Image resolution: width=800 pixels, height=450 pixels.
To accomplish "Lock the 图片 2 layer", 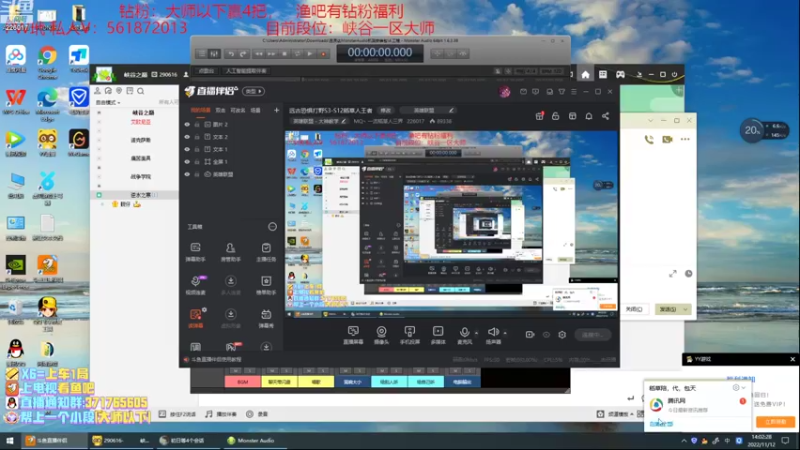I will pyautogui.click(x=197, y=124).
